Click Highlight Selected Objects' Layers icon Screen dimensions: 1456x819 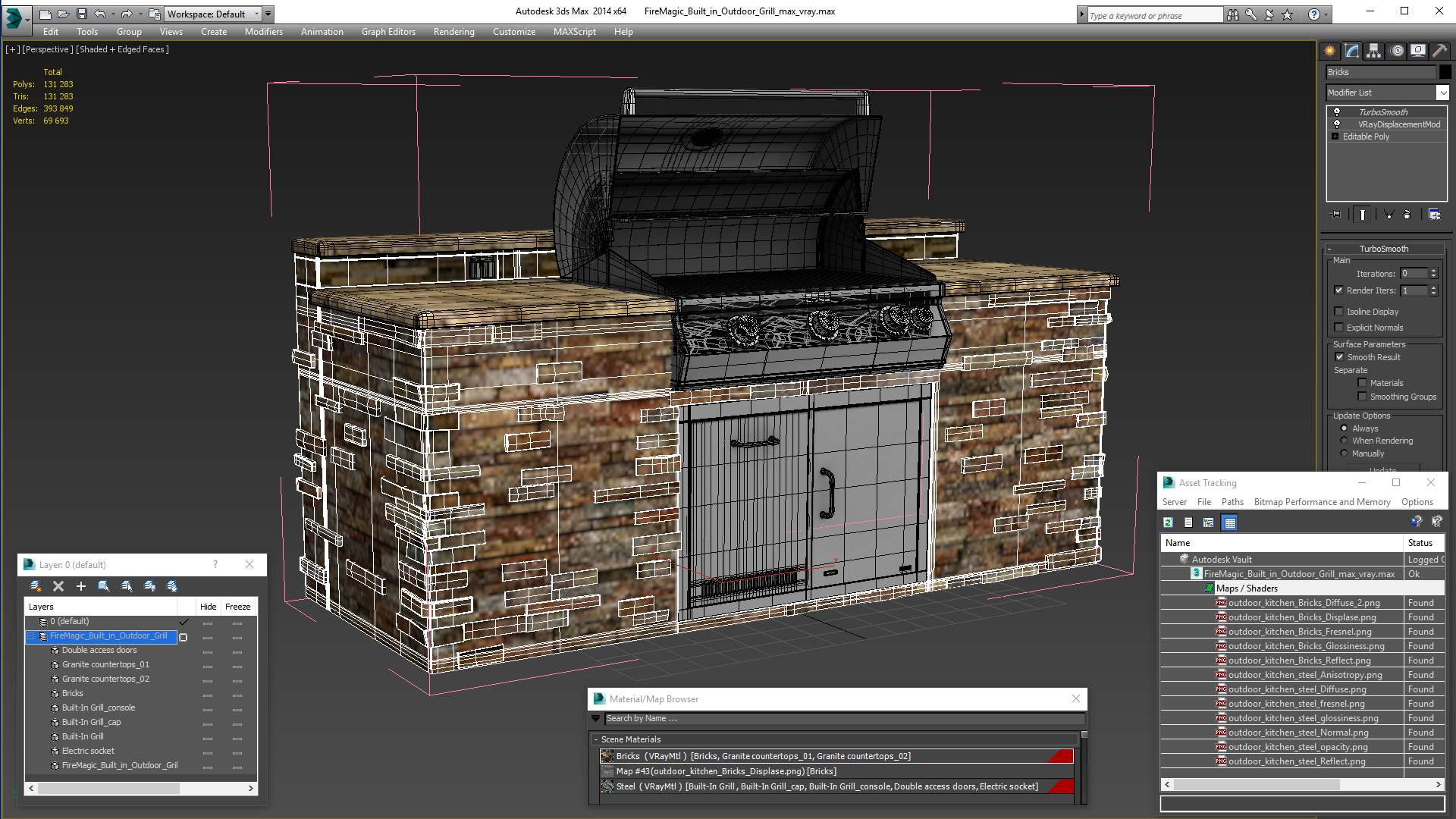[127, 586]
